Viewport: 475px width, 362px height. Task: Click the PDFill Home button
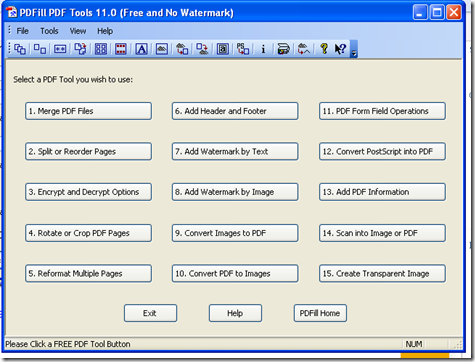pyautogui.click(x=320, y=313)
